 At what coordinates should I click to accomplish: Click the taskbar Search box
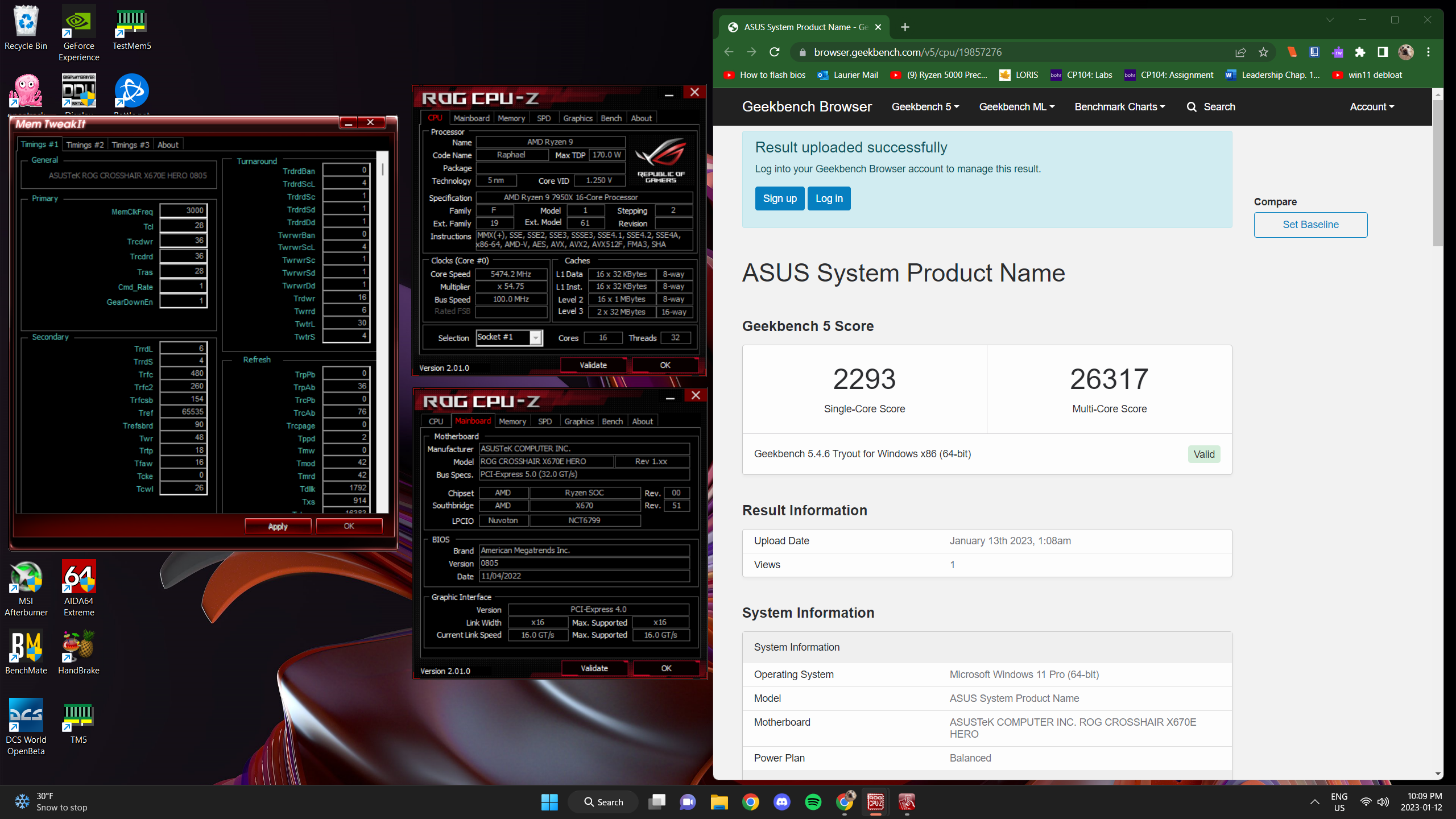[x=603, y=802]
